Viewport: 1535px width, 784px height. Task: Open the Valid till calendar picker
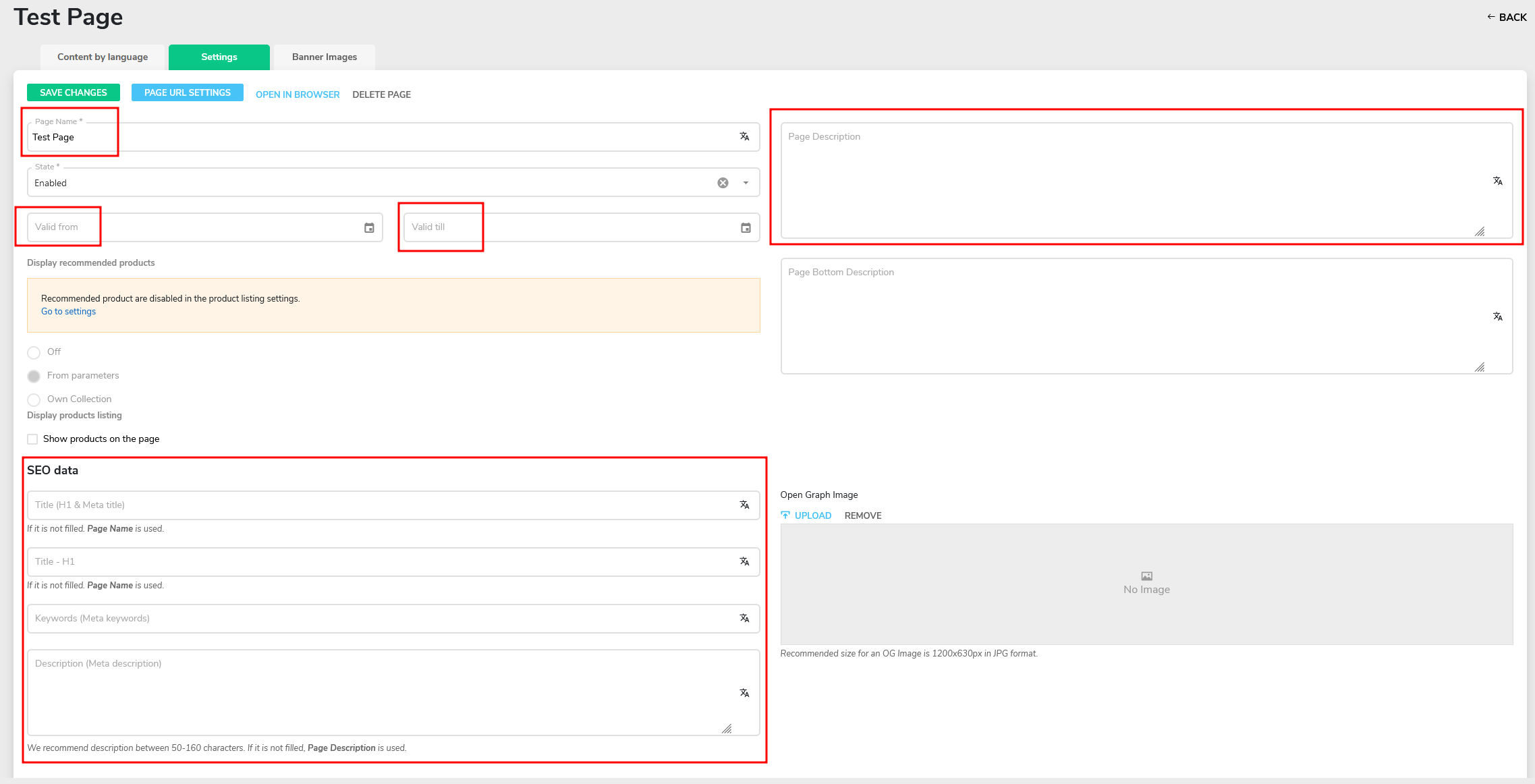click(746, 227)
